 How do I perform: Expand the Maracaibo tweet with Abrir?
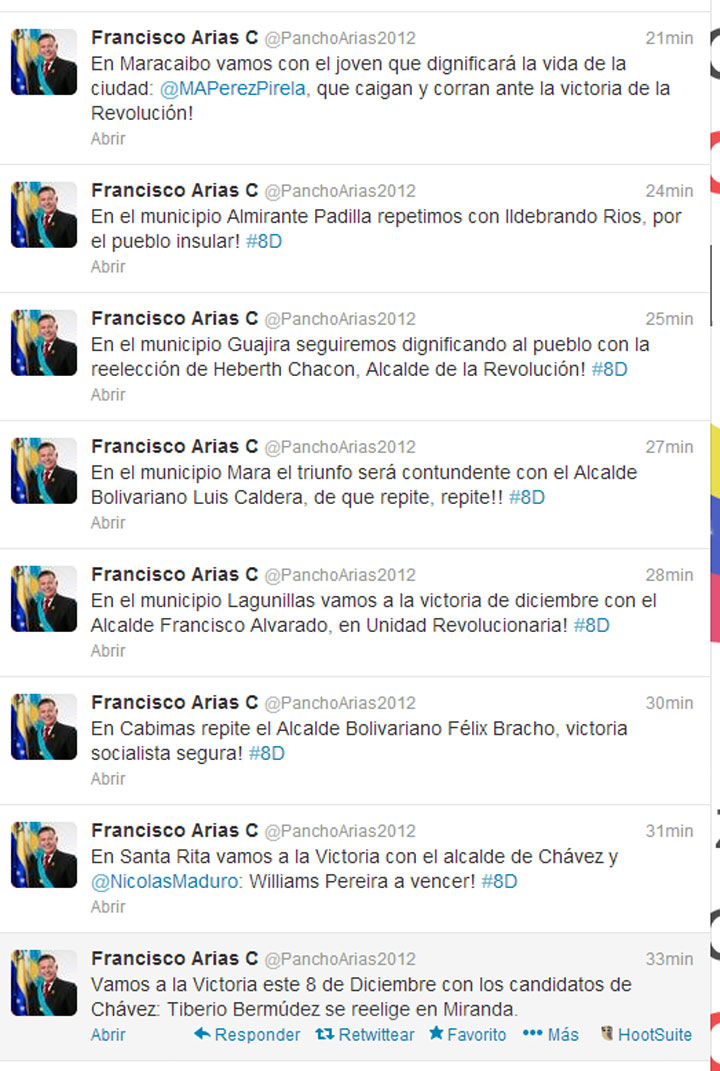click(x=108, y=139)
